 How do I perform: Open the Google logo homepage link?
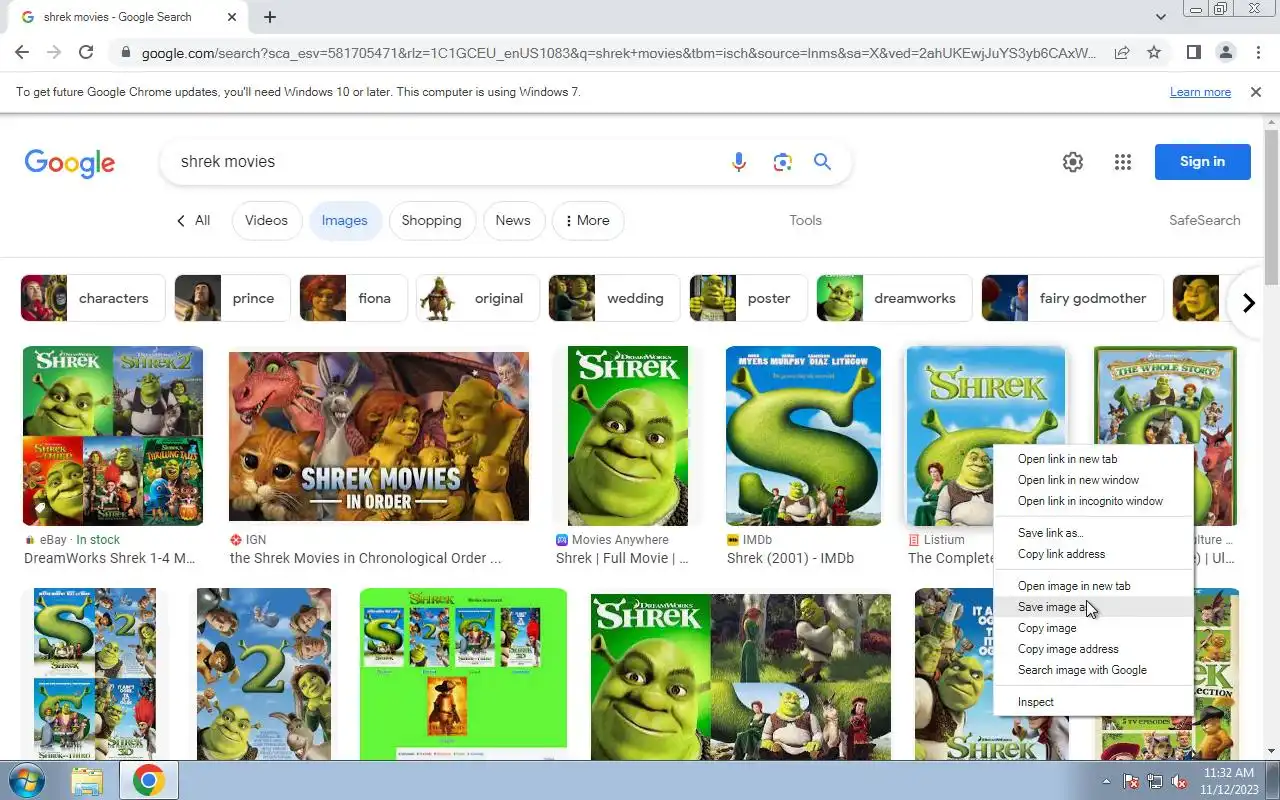tap(70, 163)
